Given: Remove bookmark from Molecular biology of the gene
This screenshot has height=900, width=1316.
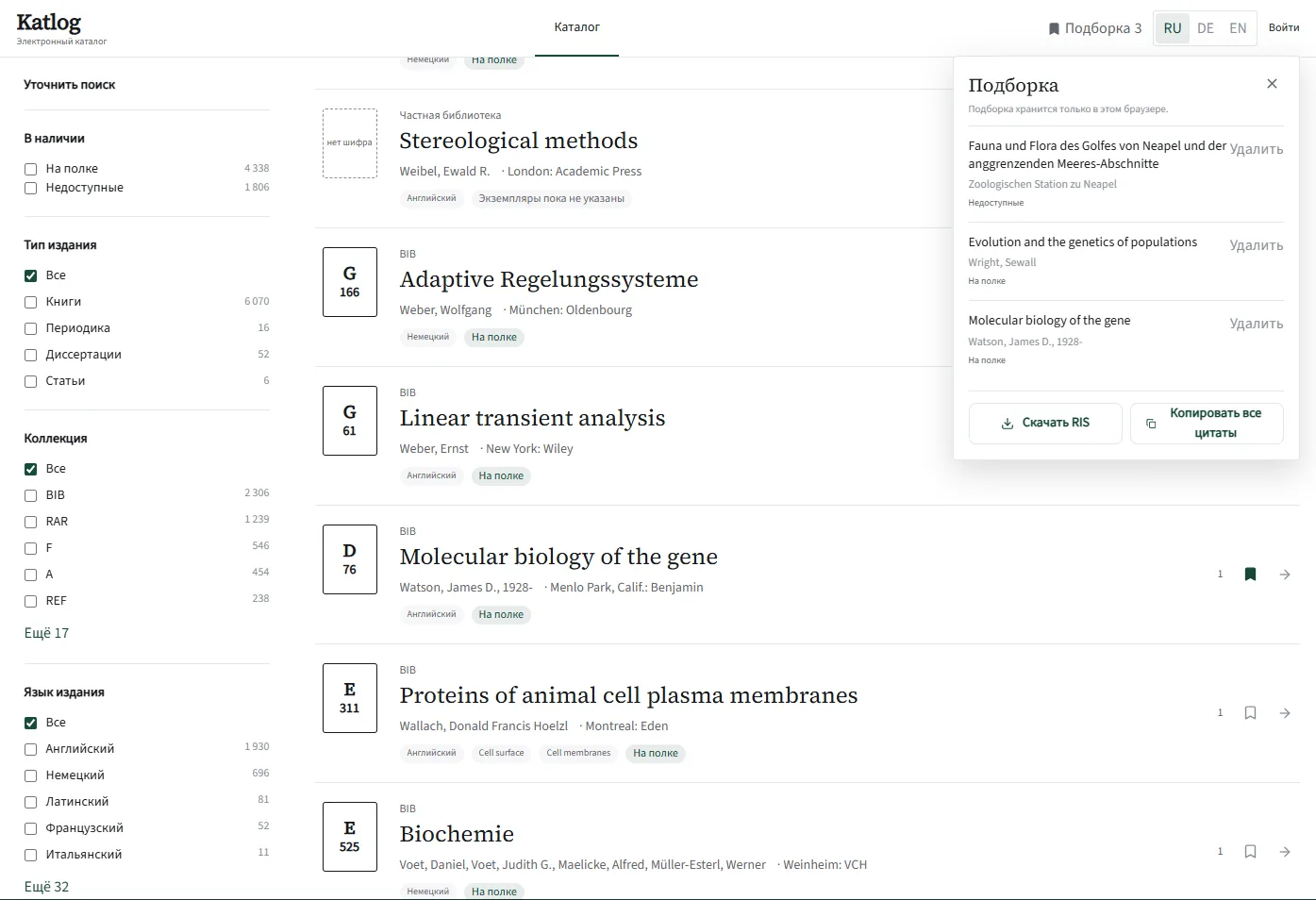Looking at the screenshot, I should pyautogui.click(x=1250, y=575).
